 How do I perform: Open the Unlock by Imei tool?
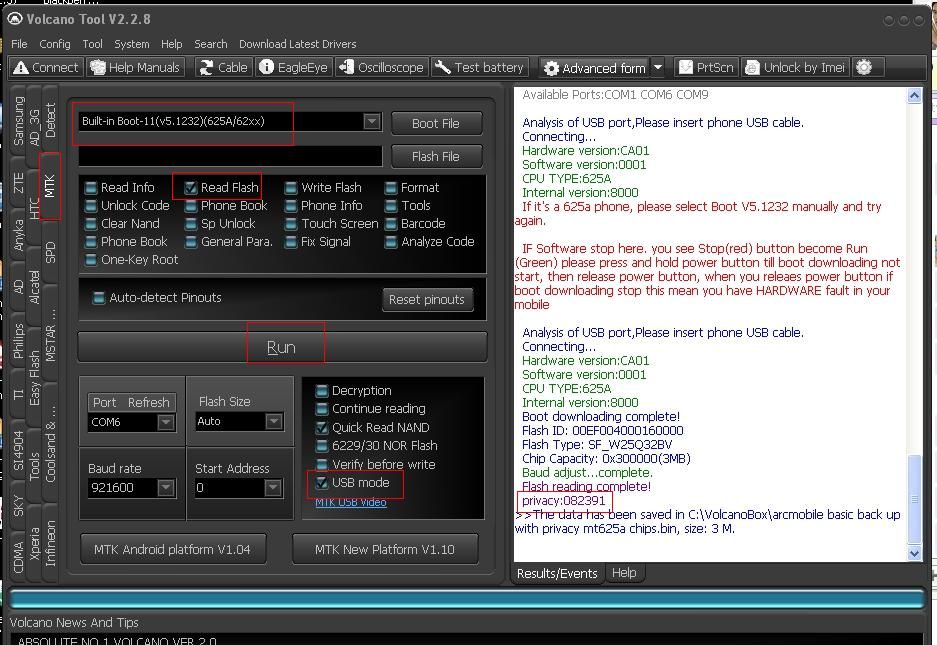click(x=795, y=68)
